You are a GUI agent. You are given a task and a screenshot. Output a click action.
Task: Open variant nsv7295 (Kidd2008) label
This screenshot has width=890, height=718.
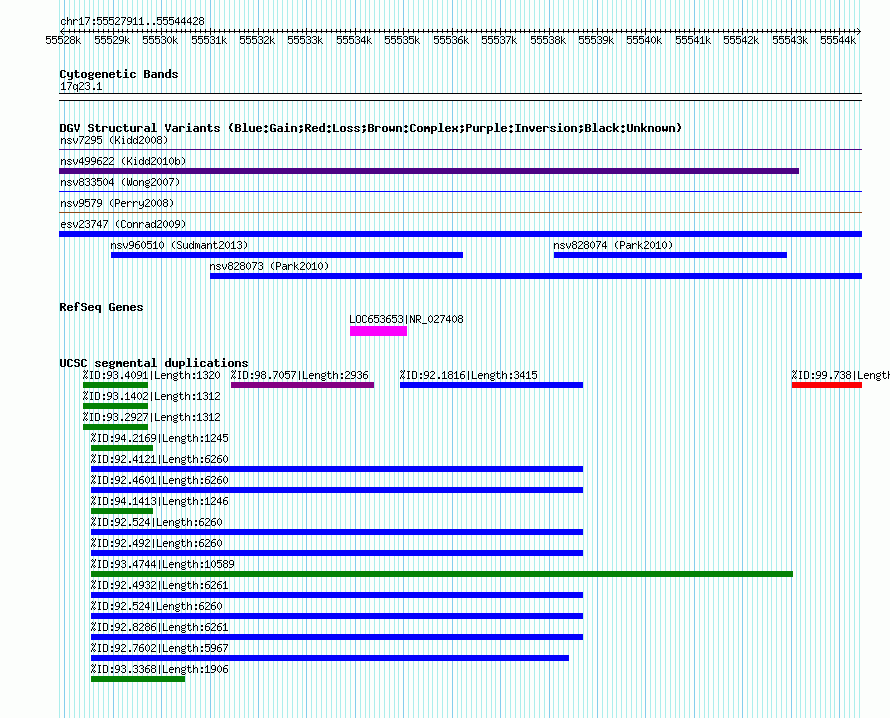[114, 140]
